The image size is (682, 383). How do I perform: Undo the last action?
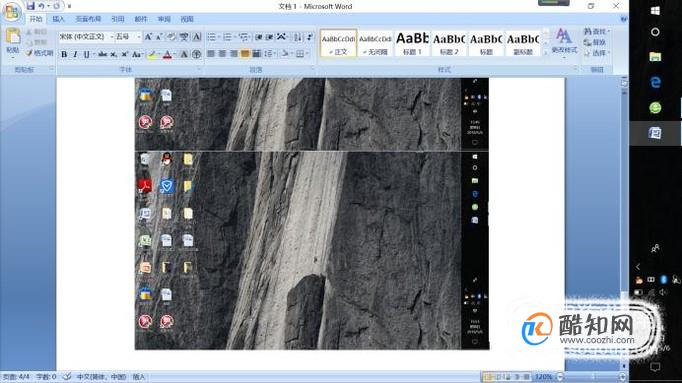point(41,6)
